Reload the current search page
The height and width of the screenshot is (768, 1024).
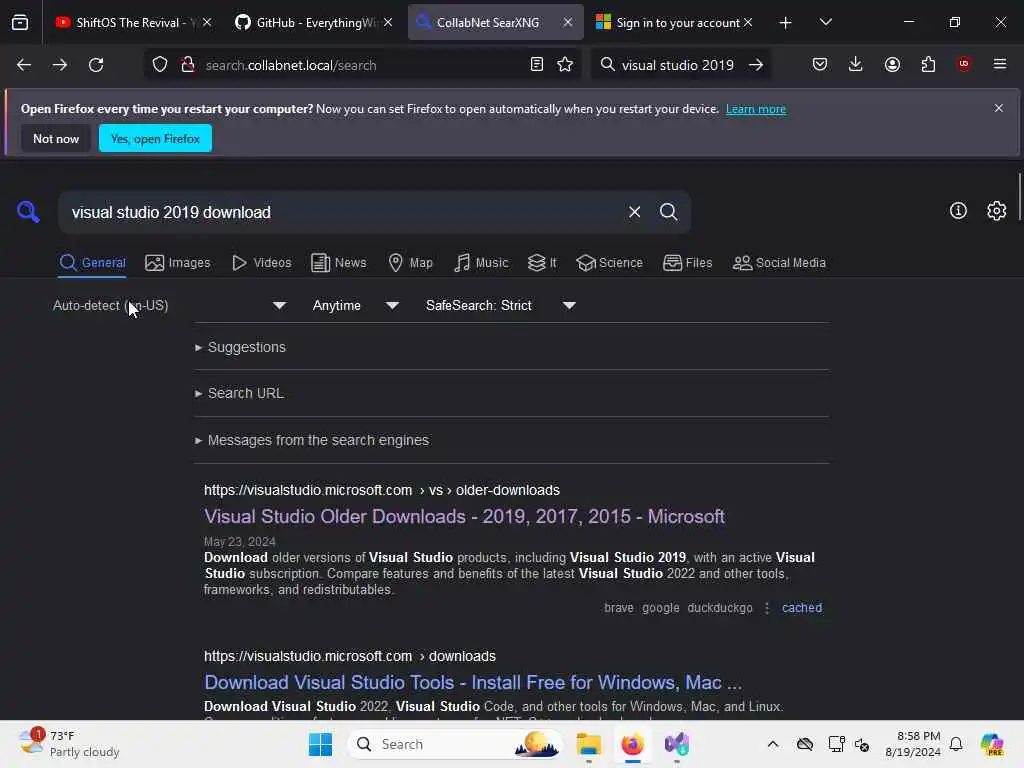(96, 65)
